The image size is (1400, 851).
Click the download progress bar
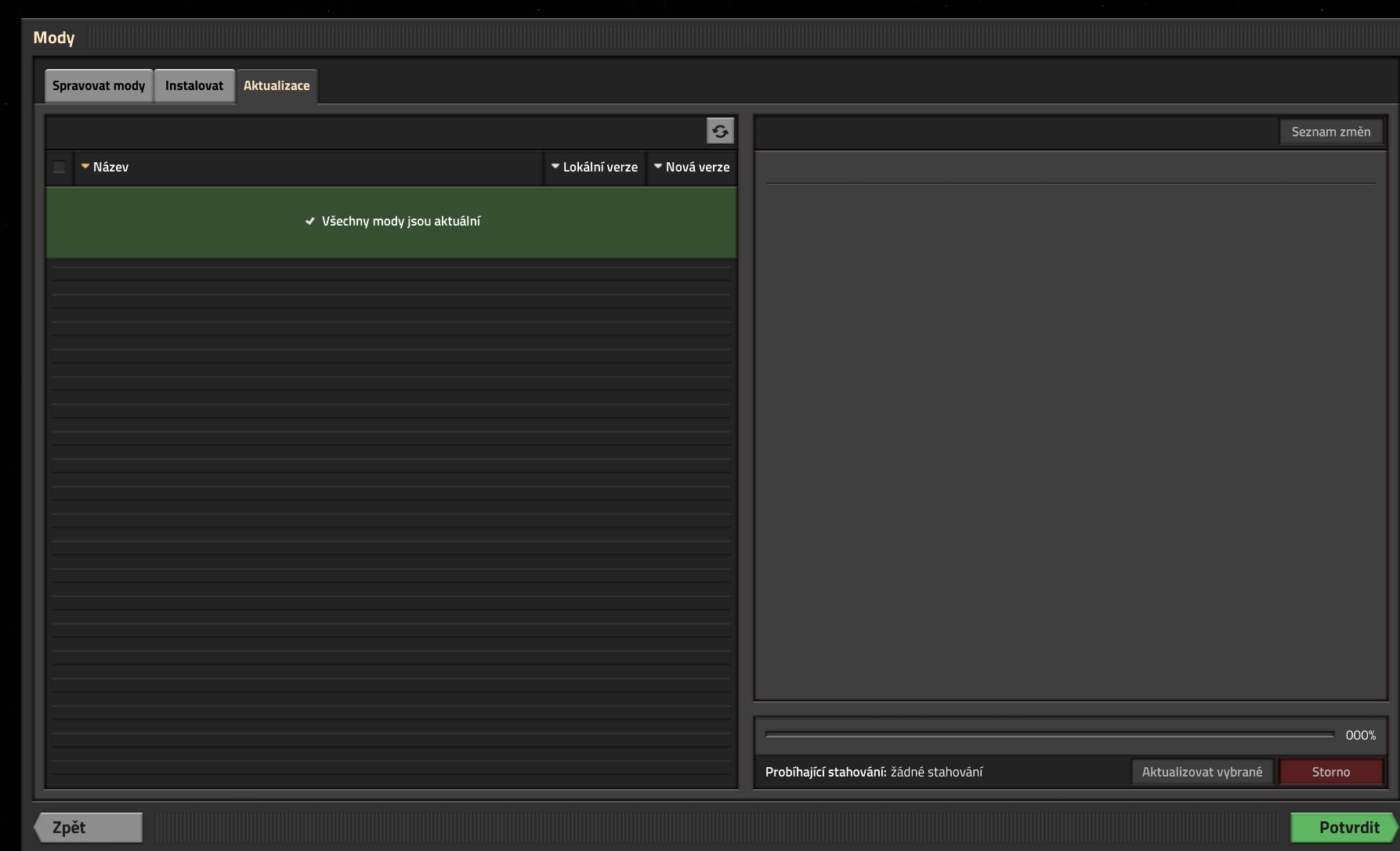[x=1048, y=735]
